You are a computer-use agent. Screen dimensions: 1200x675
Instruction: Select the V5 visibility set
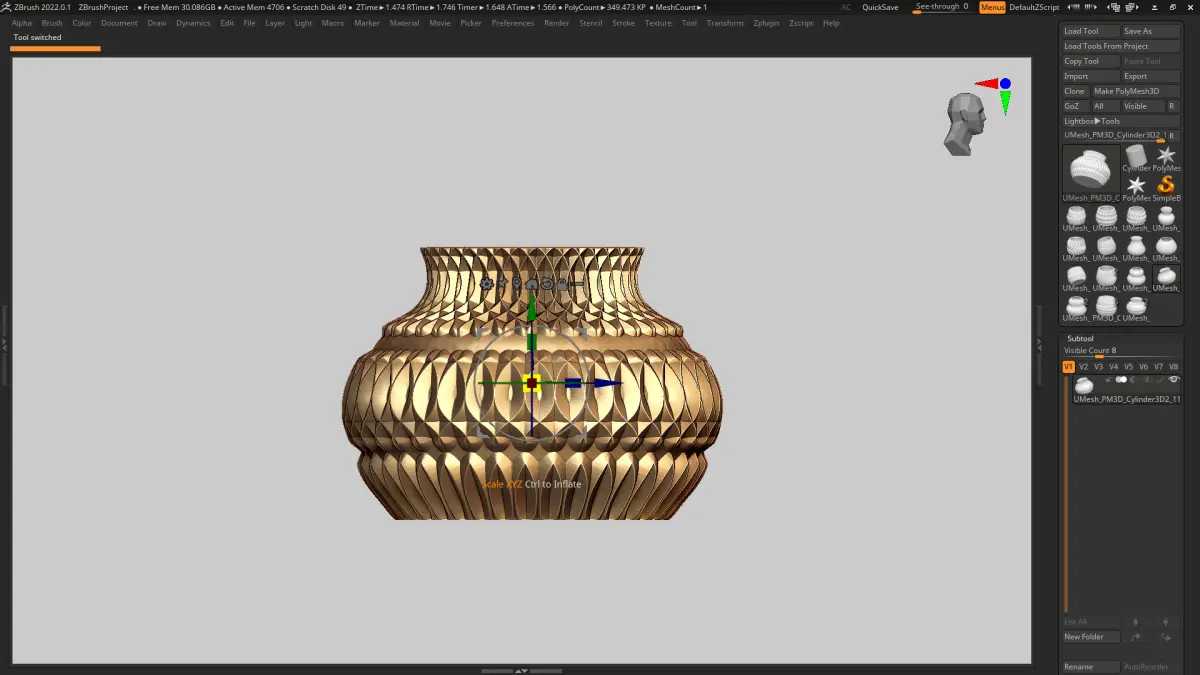pos(1128,367)
